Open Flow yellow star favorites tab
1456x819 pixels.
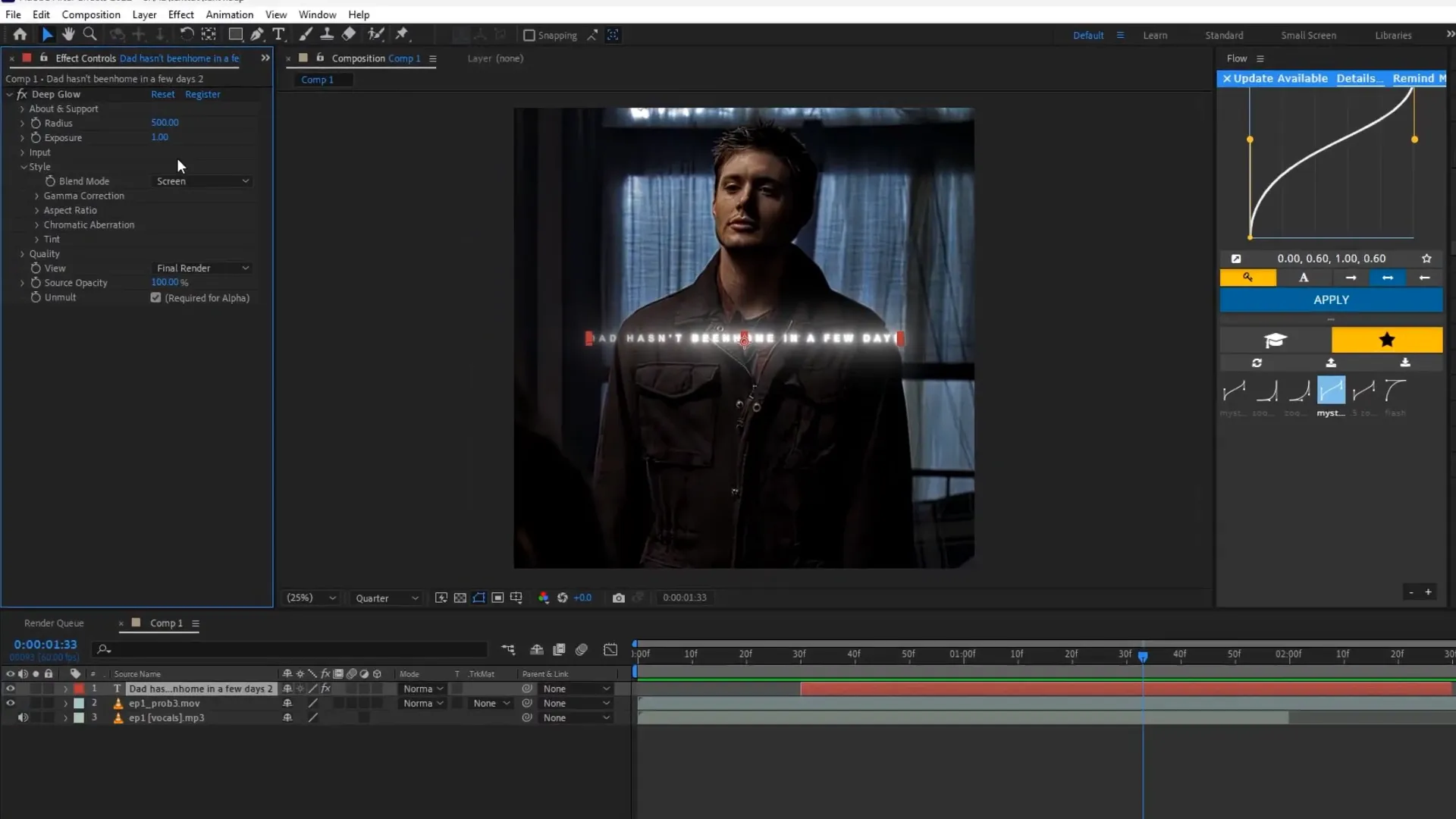point(1387,340)
